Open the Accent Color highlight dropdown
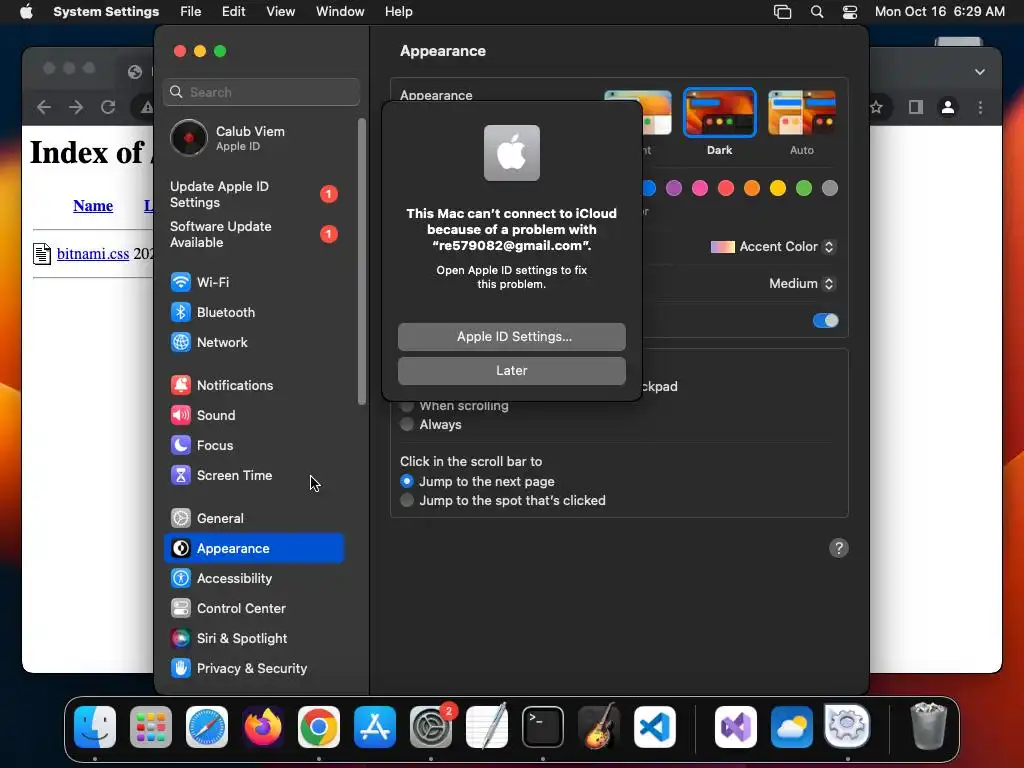The height and width of the screenshot is (768, 1024). click(773, 247)
